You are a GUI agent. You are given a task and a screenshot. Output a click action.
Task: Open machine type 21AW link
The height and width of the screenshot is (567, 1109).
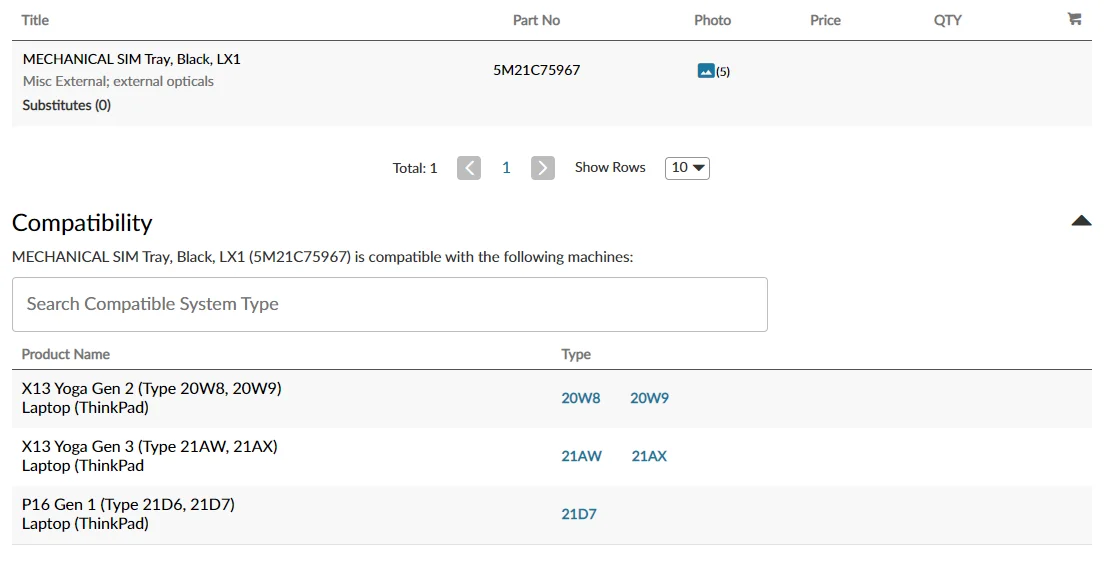(582, 456)
